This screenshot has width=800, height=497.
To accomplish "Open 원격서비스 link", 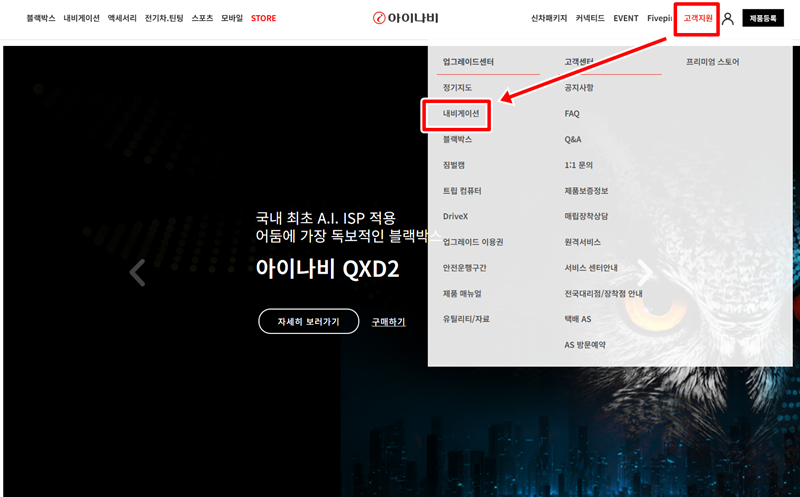I will tap(582, 242).
